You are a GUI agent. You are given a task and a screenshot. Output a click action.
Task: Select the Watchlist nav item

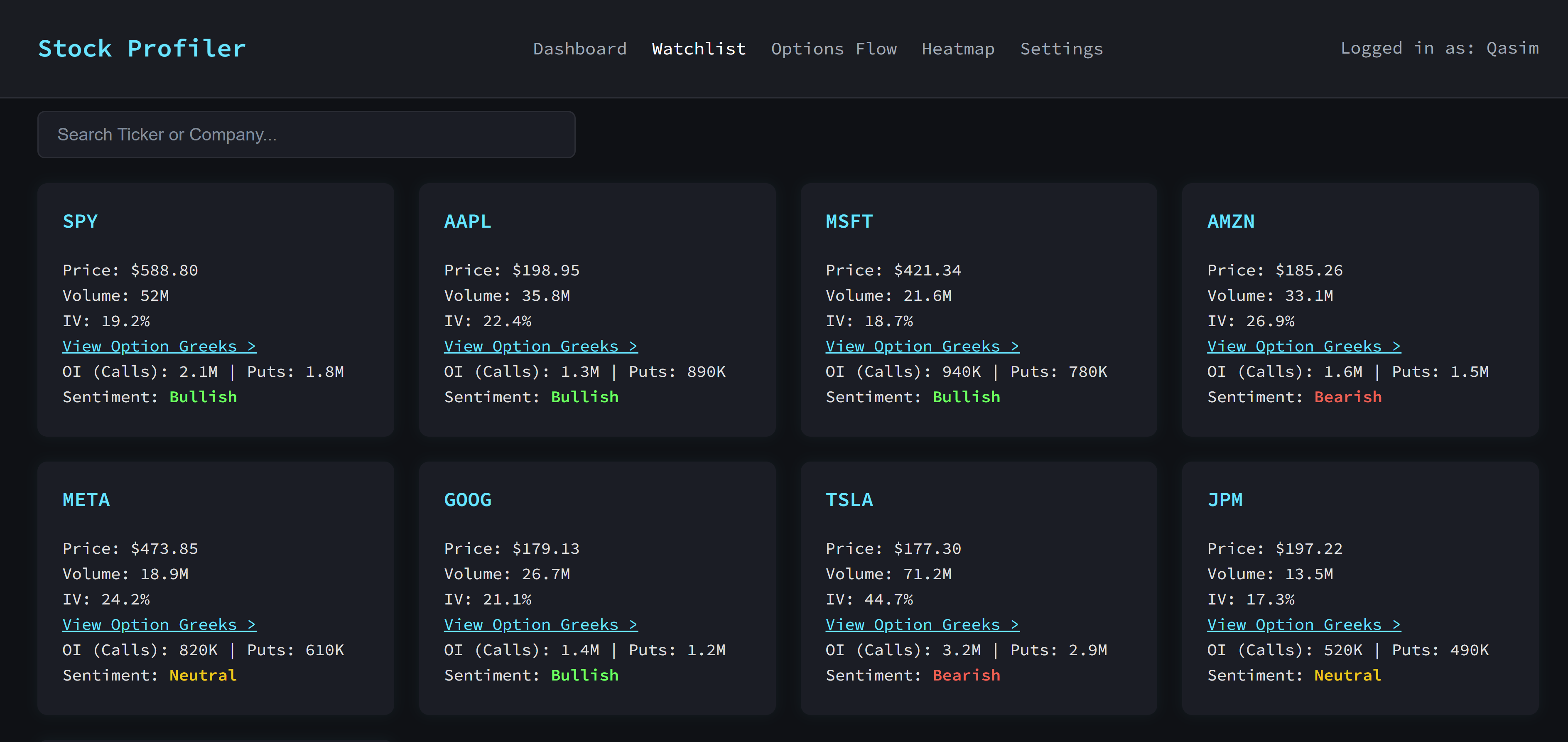point(699,49)
